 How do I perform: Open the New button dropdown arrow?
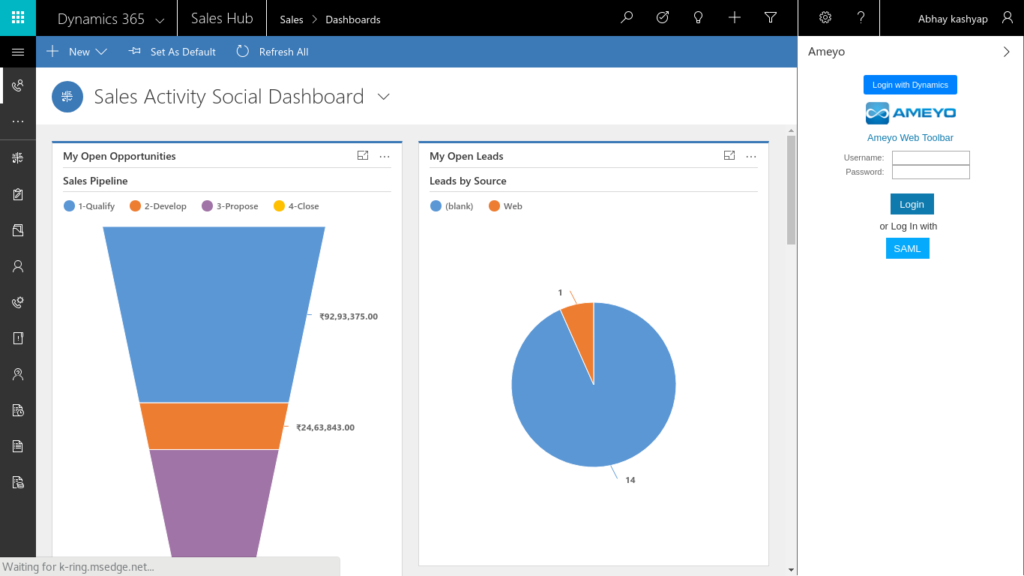101,52
